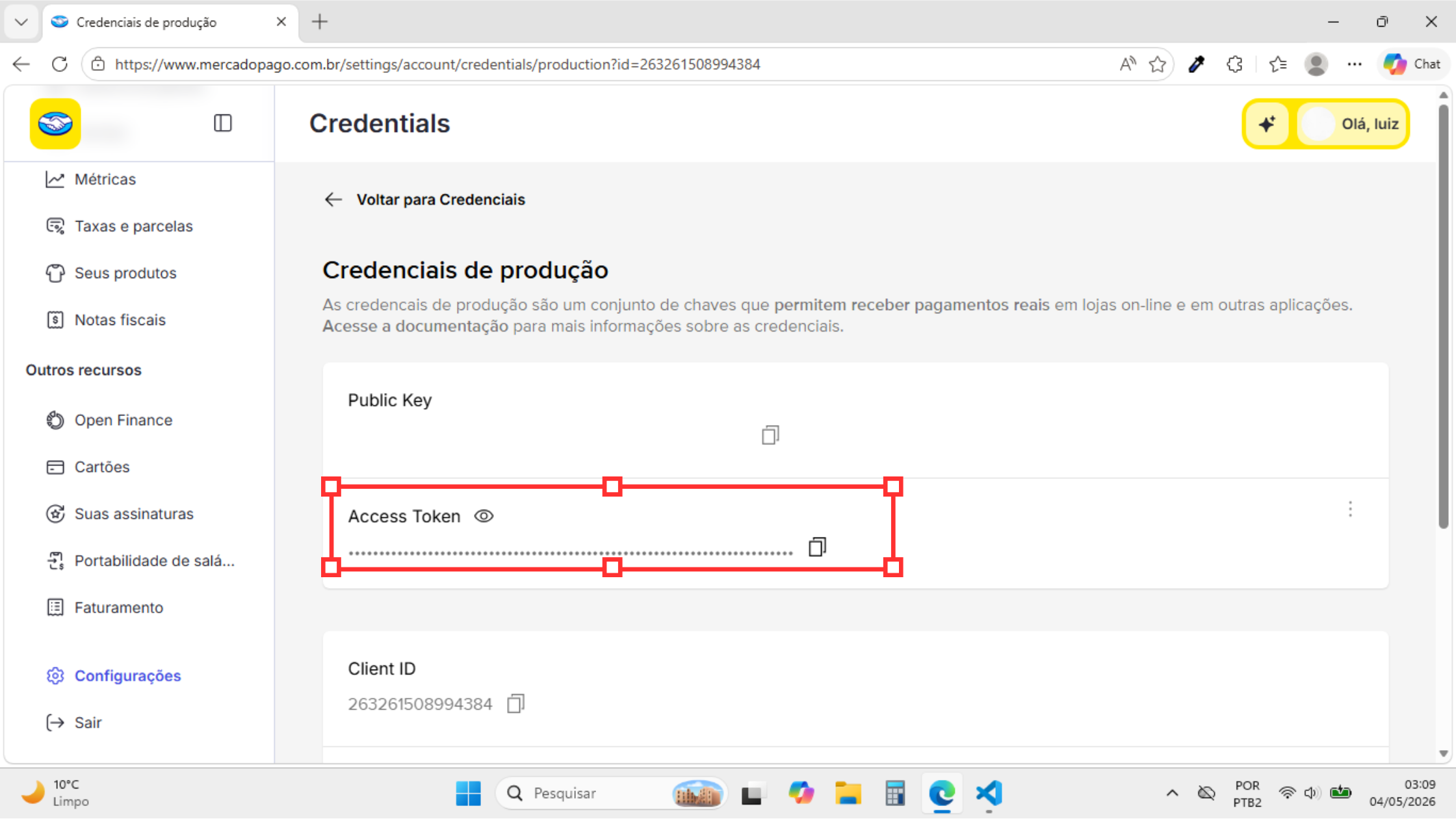Open File Explorer from the taskbar
Screen dimensions: 1456x819
[x=848, y=793]
